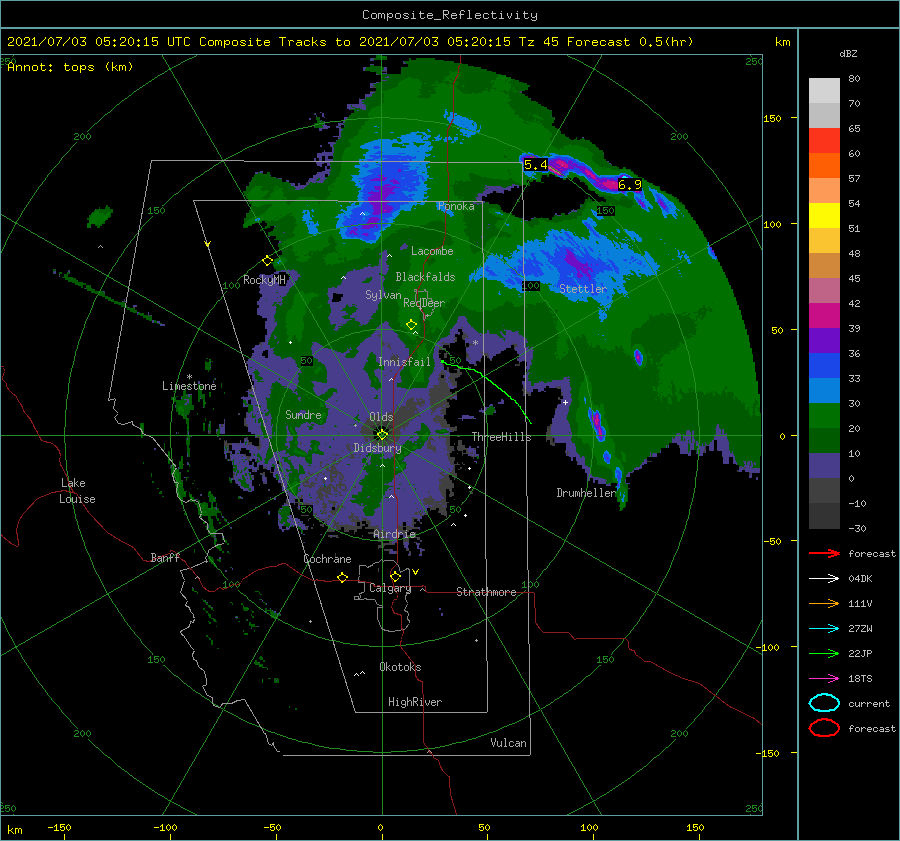Click the green 22JP arrow icon
This screenshot has width=900, height=841.
point(824,653)
